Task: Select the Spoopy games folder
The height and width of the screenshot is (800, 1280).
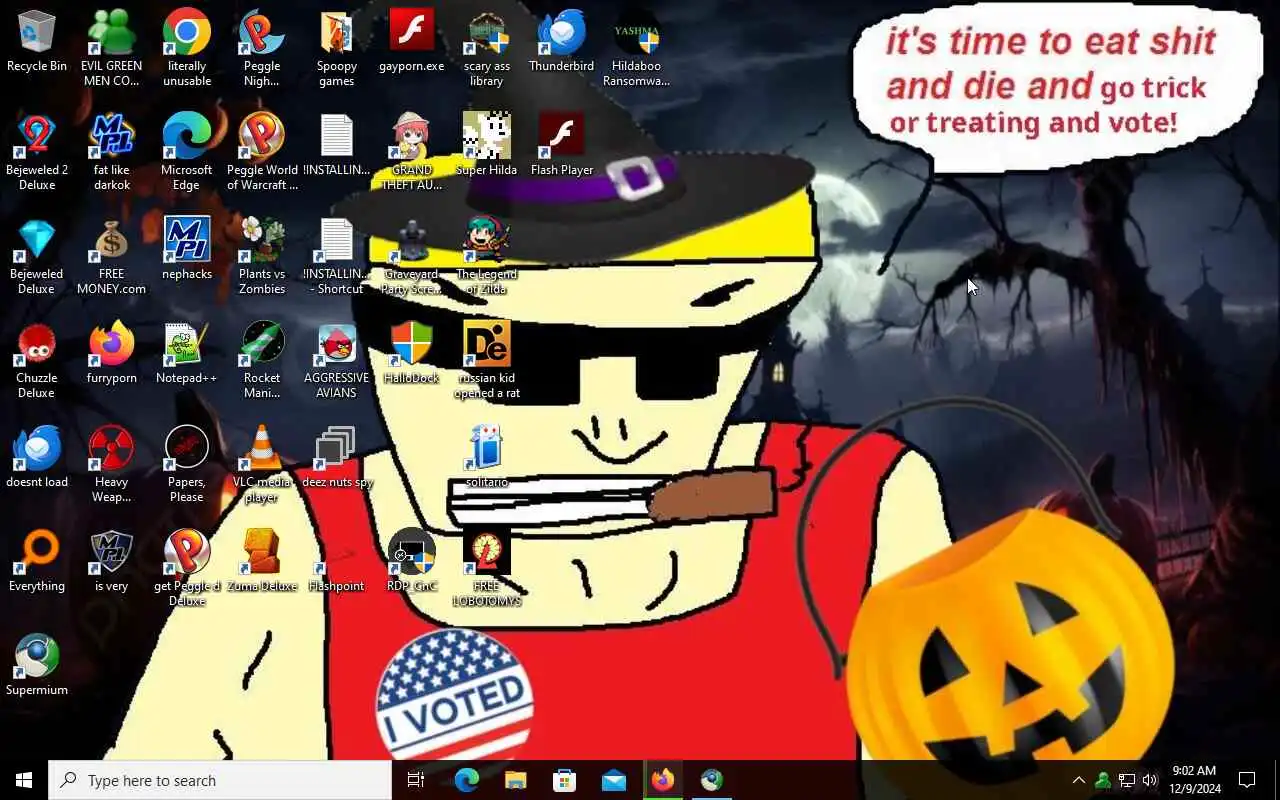Action: (337, 48)
